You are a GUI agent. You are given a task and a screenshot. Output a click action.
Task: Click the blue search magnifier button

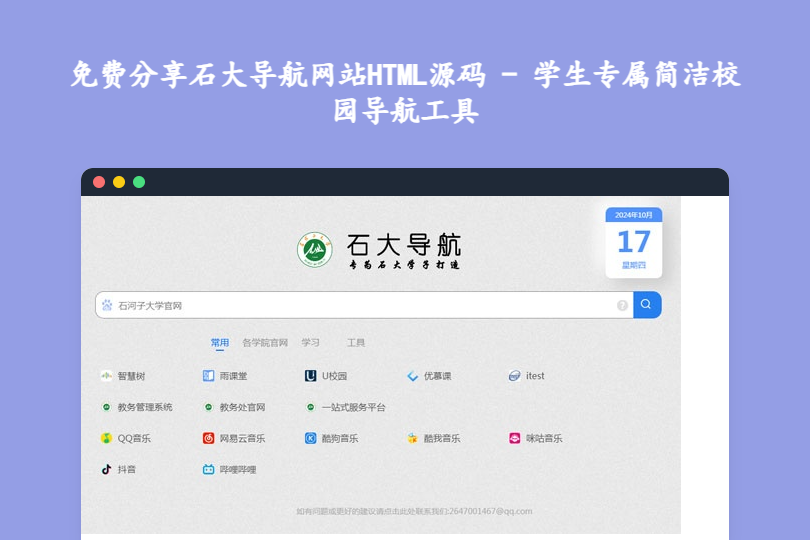pos(647,305)
